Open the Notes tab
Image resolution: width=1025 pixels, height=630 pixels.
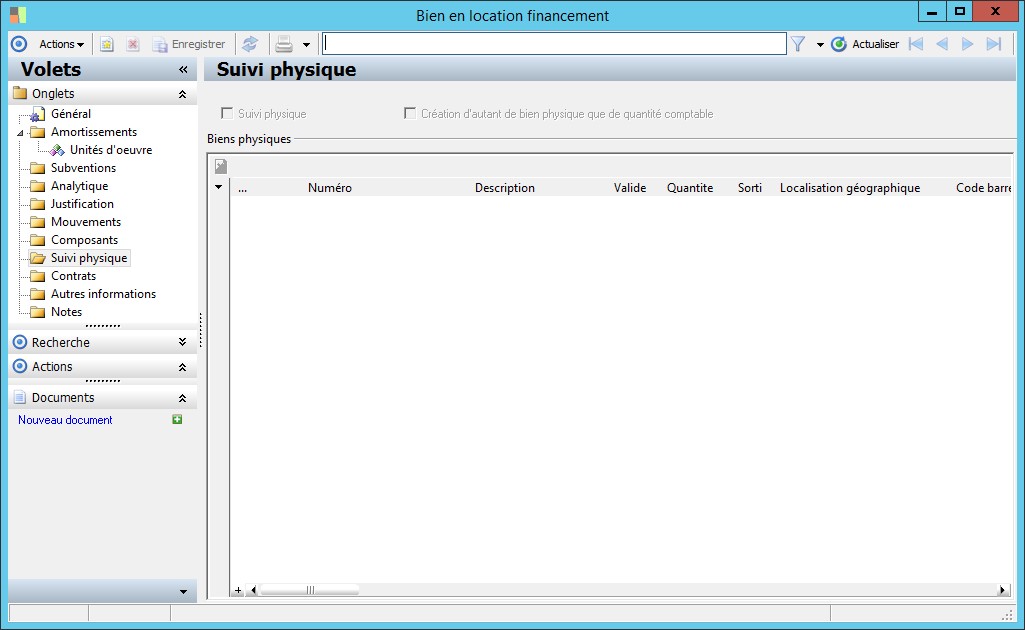pyautogui.click(x=66, y=312)
